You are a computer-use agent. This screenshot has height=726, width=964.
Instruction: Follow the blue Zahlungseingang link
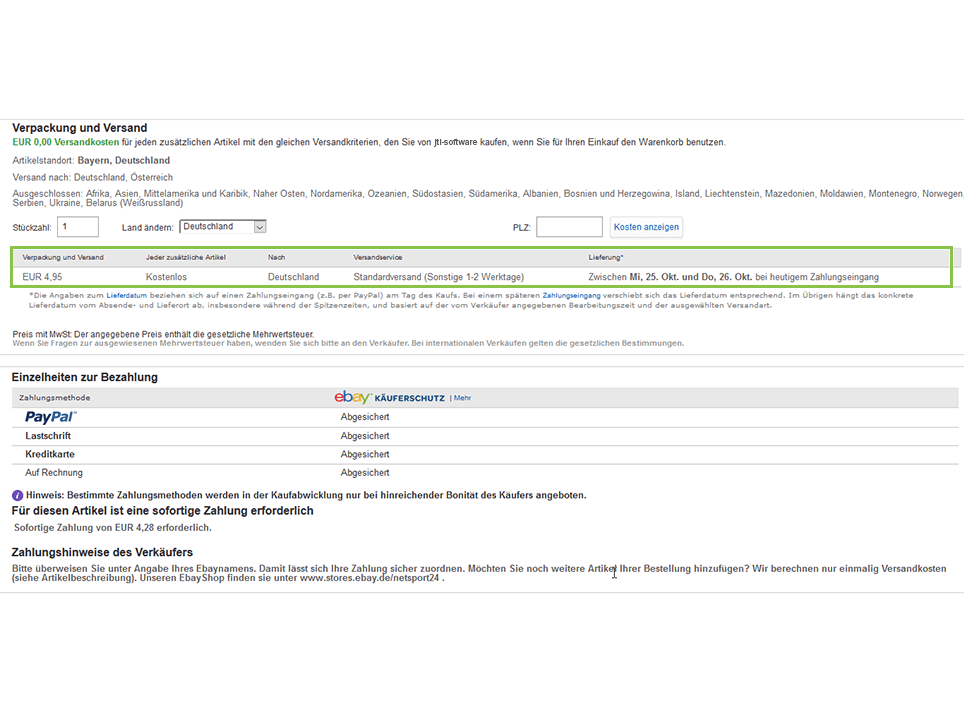(x=572, y=296)
